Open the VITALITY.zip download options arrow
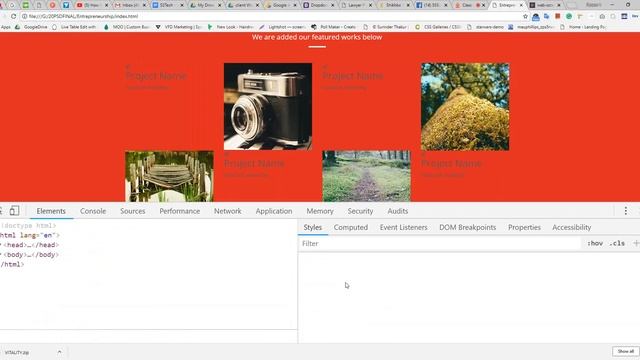640x360 pixels. point(59,352)
